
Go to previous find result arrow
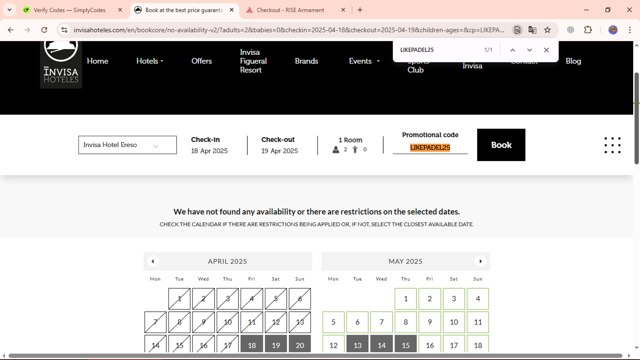click(x=513, y=50)
